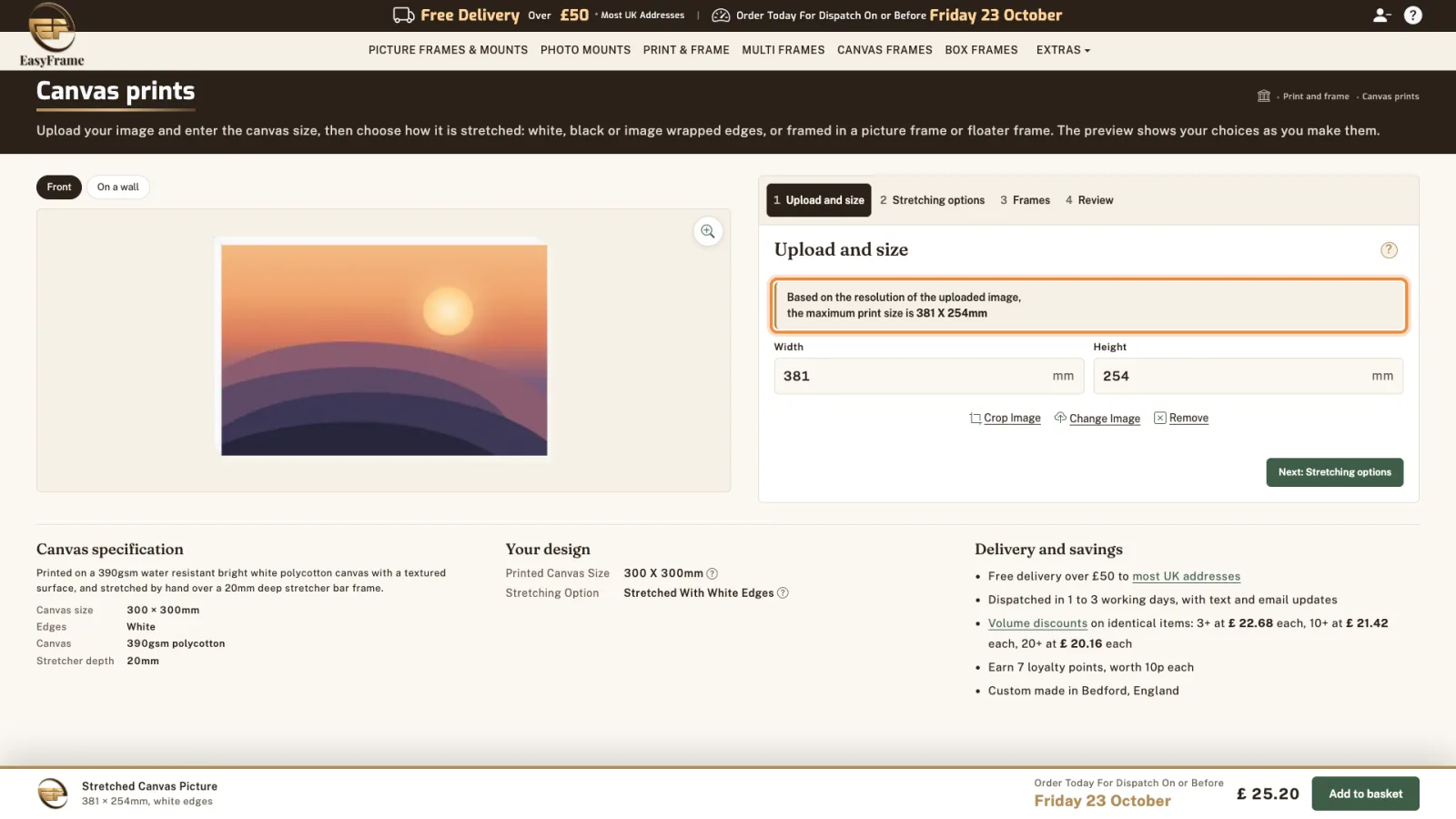Switch preview to On a wall
This screenshot has width=1456, height=819.
118,187
